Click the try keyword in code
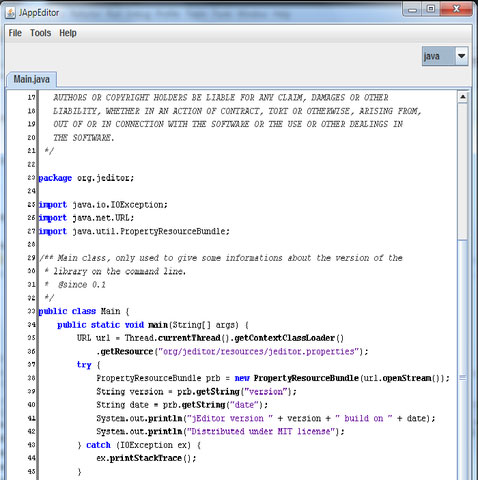The height and width of the screenshot is (480, 478). (84, 365)
